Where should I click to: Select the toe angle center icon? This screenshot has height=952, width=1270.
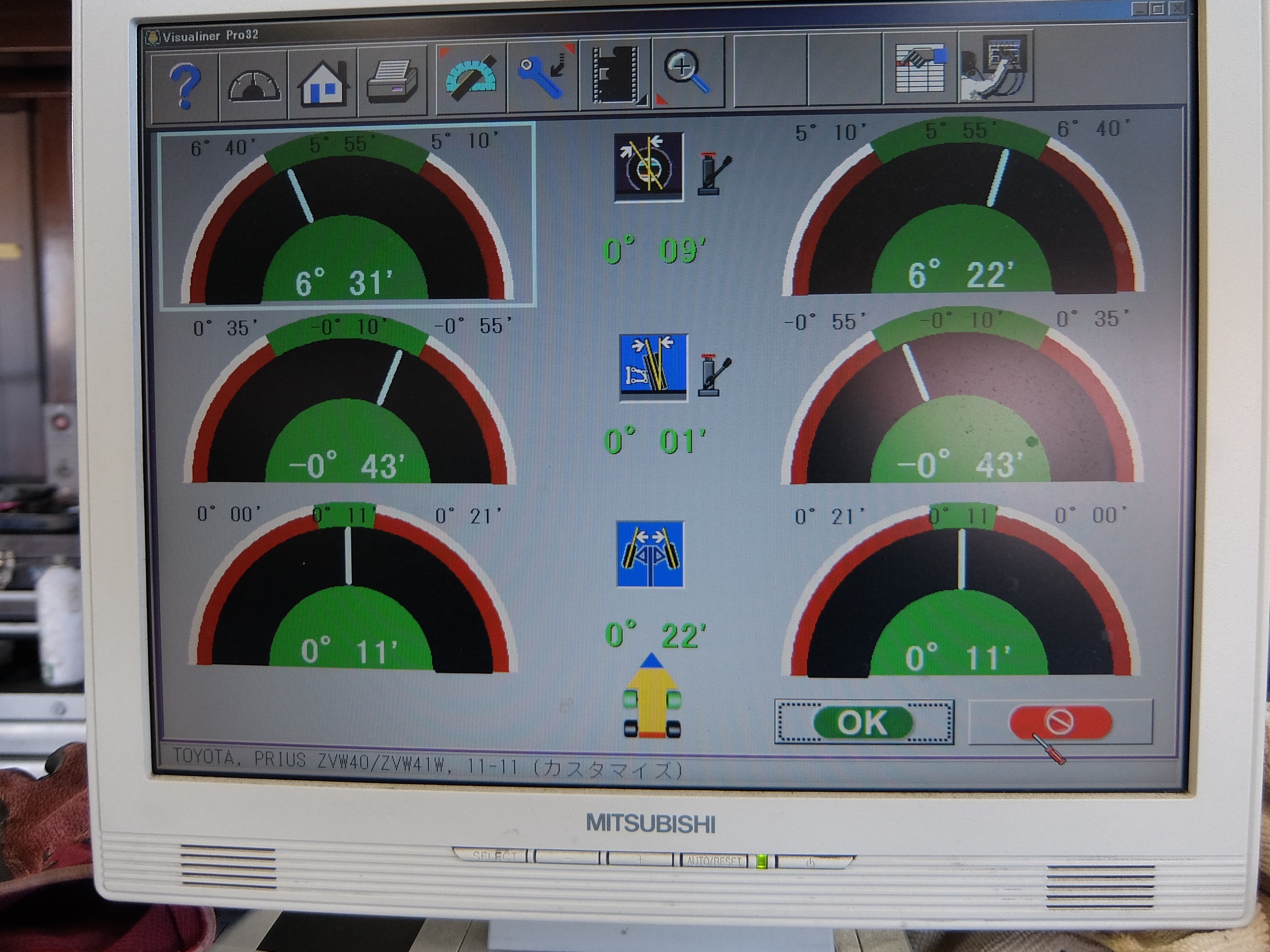coord(650,554)
